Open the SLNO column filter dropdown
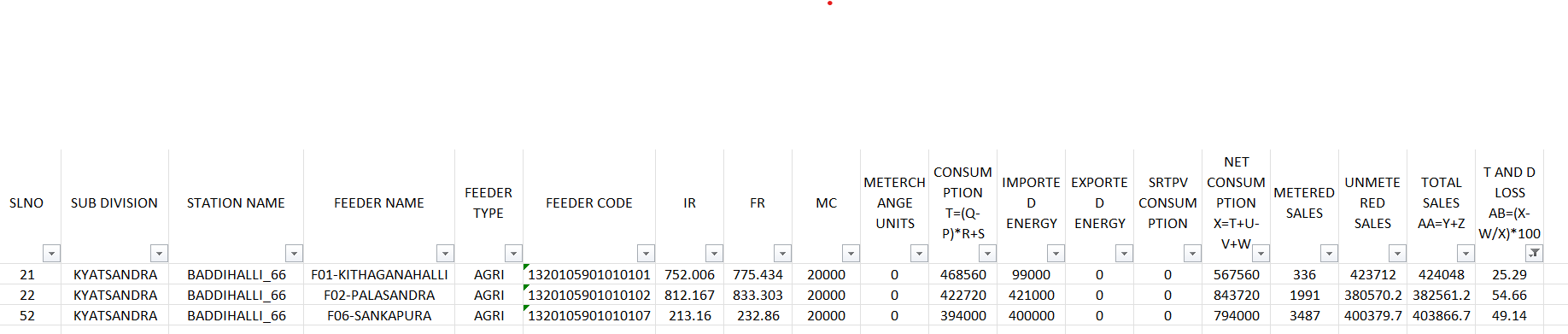 coord(52,254)
